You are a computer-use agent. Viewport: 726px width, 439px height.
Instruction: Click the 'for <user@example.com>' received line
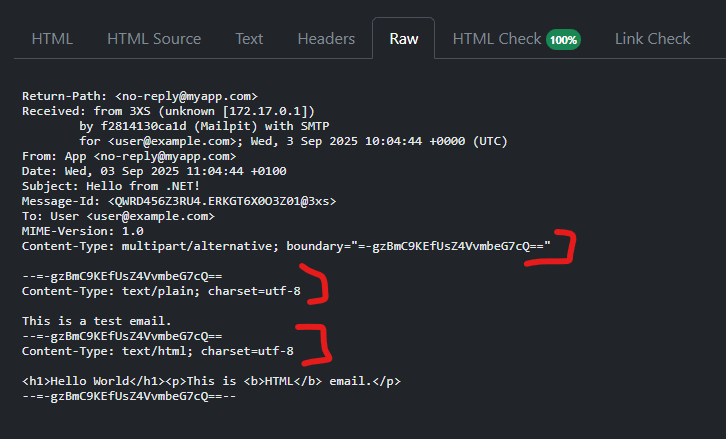click(x=294, y=141)
